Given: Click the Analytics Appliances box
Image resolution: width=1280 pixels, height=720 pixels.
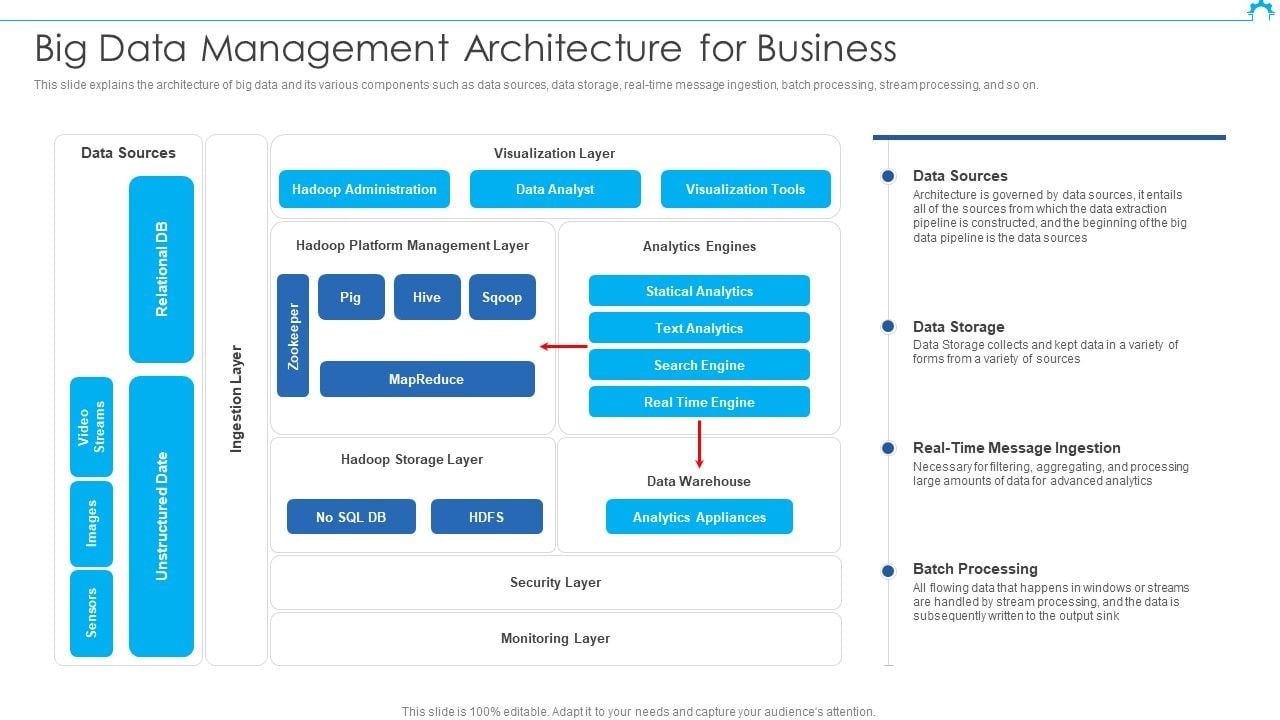Looking at the screenshot, I should point(699,517).
